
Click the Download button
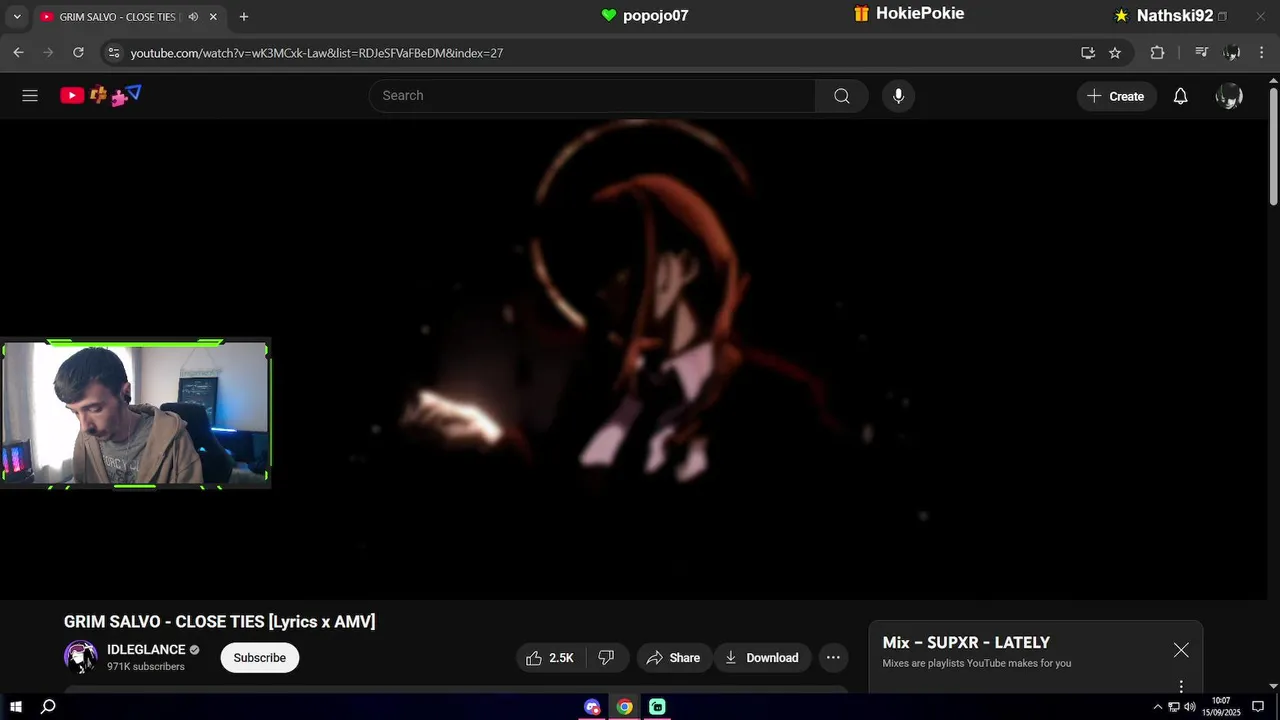pyautogui.click(x=762, y=658)
